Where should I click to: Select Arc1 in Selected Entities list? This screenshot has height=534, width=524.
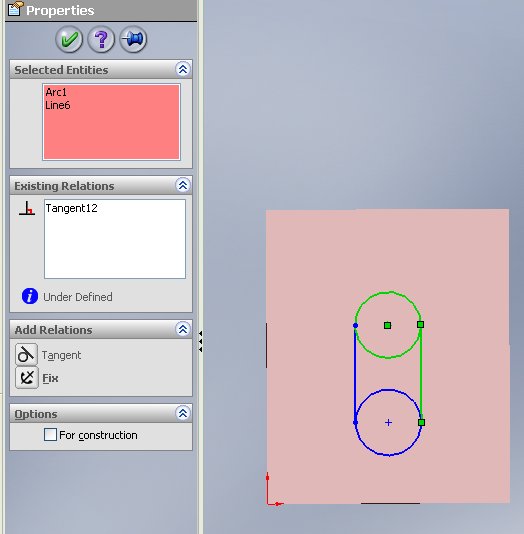click(x=56, y=92)
